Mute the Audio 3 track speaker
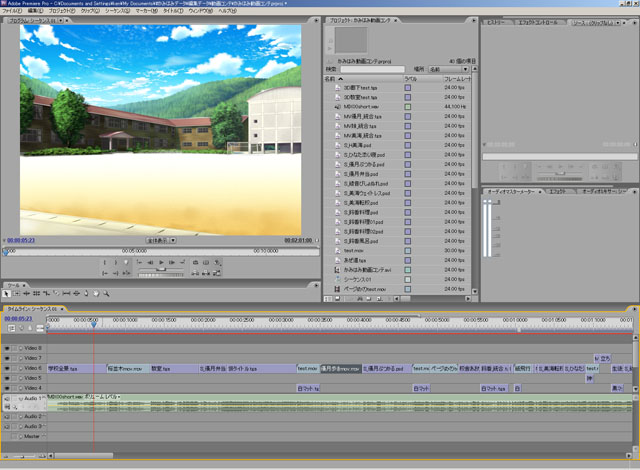Screen dimensions: 640x470 [x=7, y=427]
